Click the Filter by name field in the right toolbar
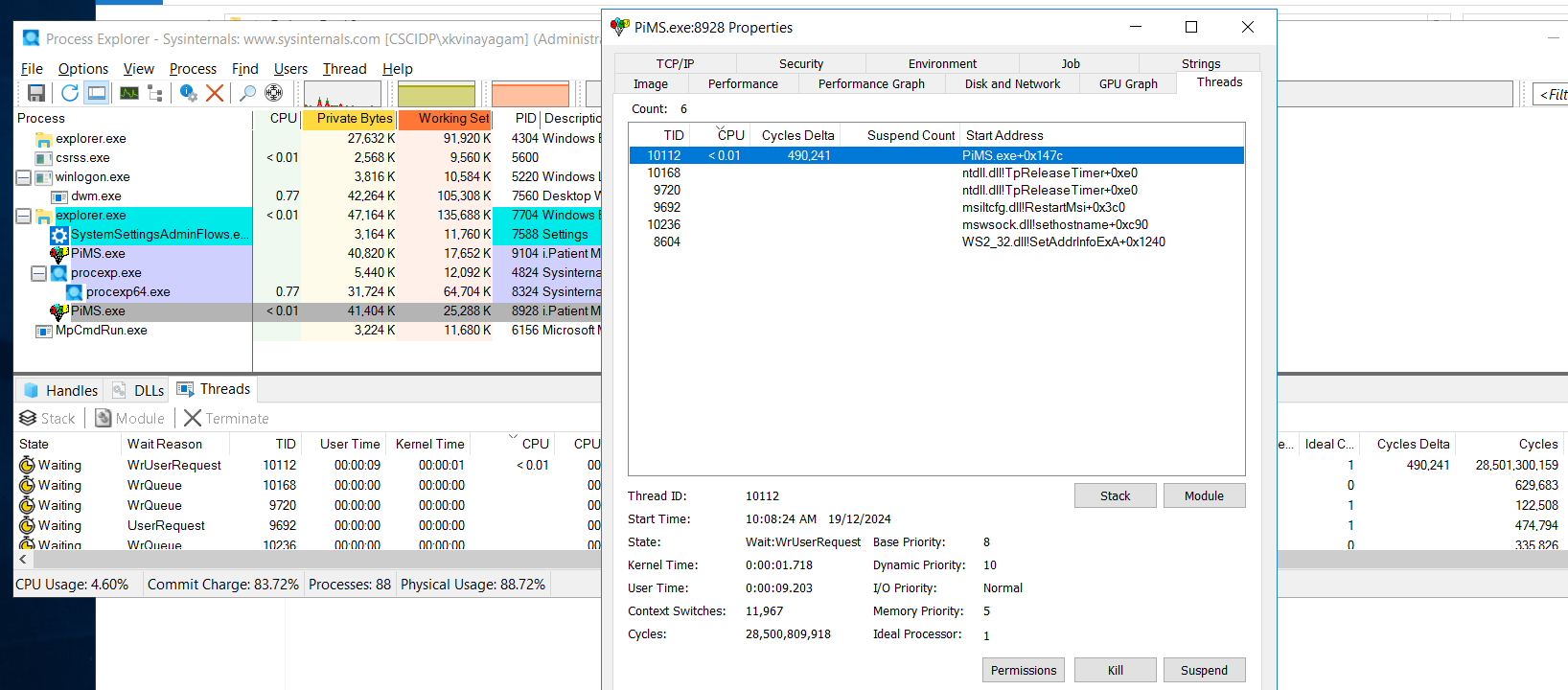 point(1551,94)
